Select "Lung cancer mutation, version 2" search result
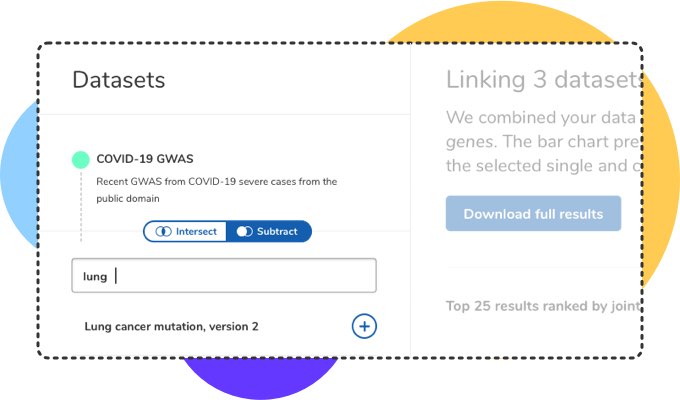Screen dimensions: 680x400 [172, 326]
